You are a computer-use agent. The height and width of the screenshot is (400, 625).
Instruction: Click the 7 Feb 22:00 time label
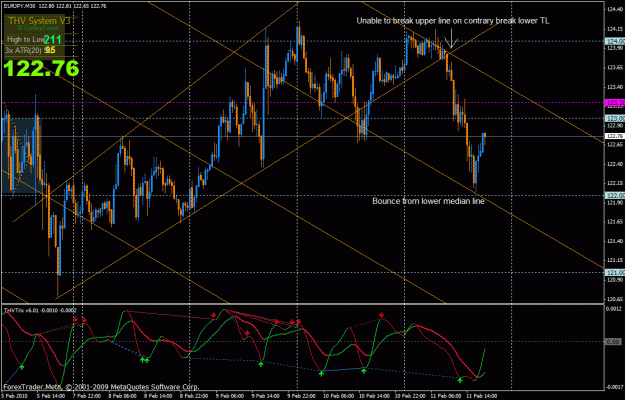(x=87, y=396)
